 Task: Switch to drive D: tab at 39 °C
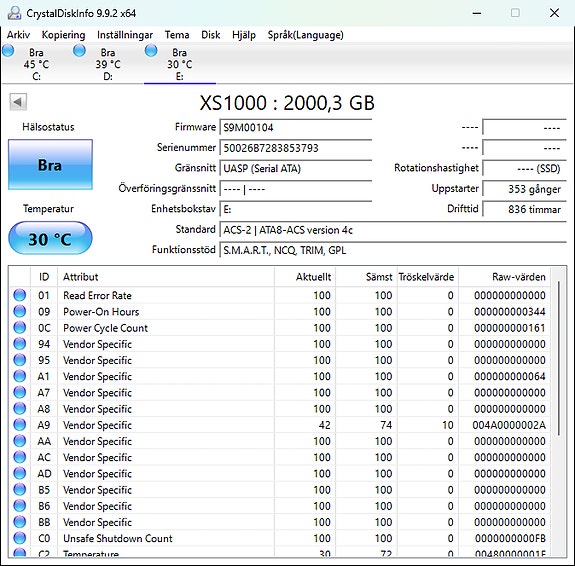tap(108, 64)
